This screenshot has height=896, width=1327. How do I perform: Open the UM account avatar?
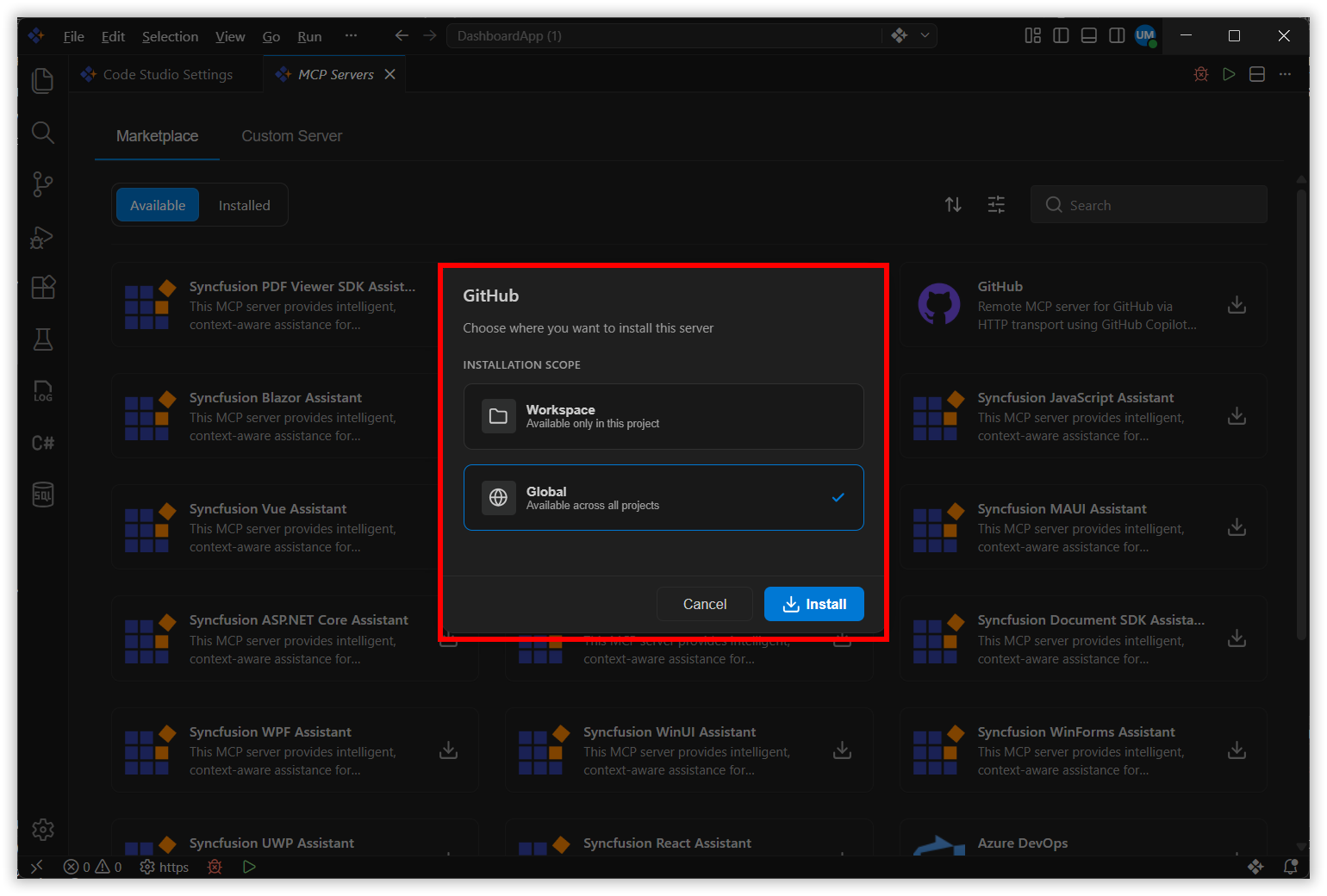click(1145, 35)
